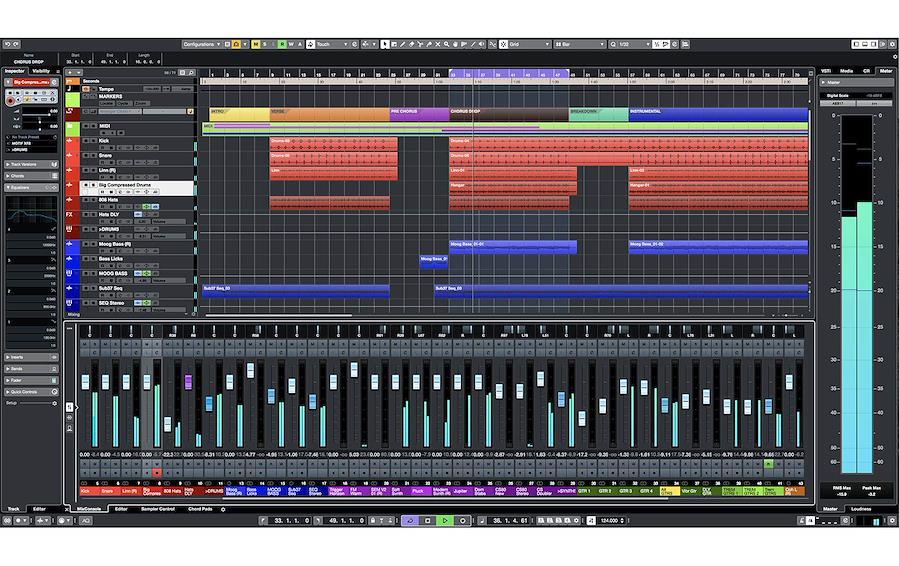This screenshot has height=566, width=899.
Task: Select the PRE CHORUS arranger section block
Action: [418, 111]
